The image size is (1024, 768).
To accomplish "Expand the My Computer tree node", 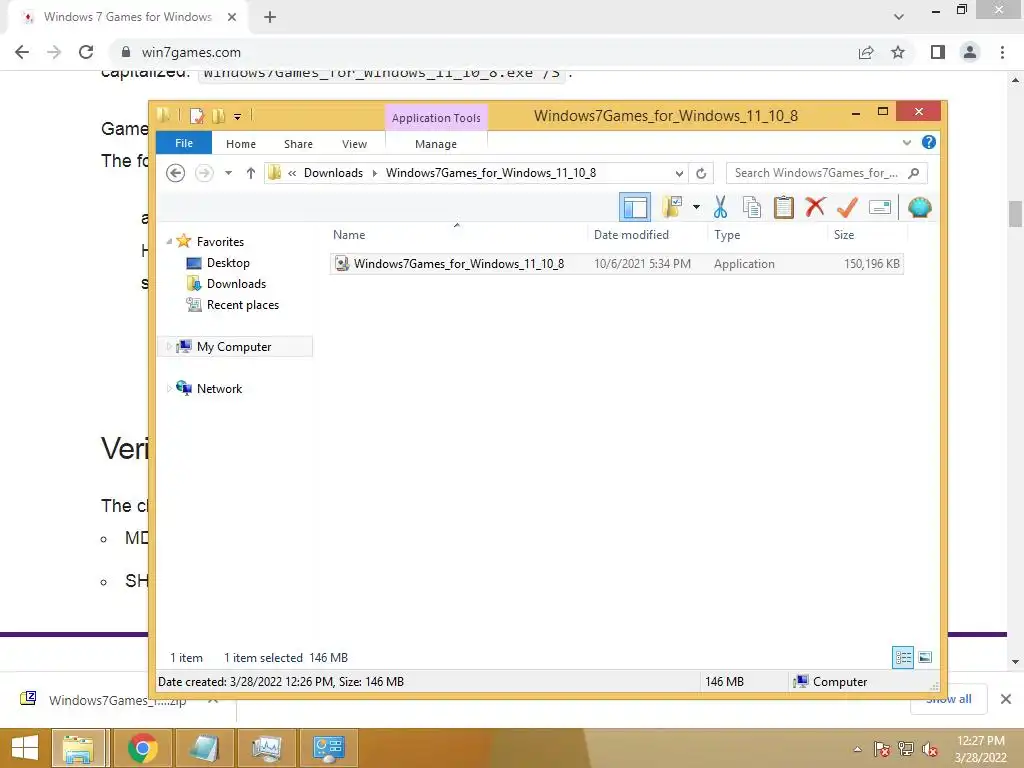I will point(169,346).
